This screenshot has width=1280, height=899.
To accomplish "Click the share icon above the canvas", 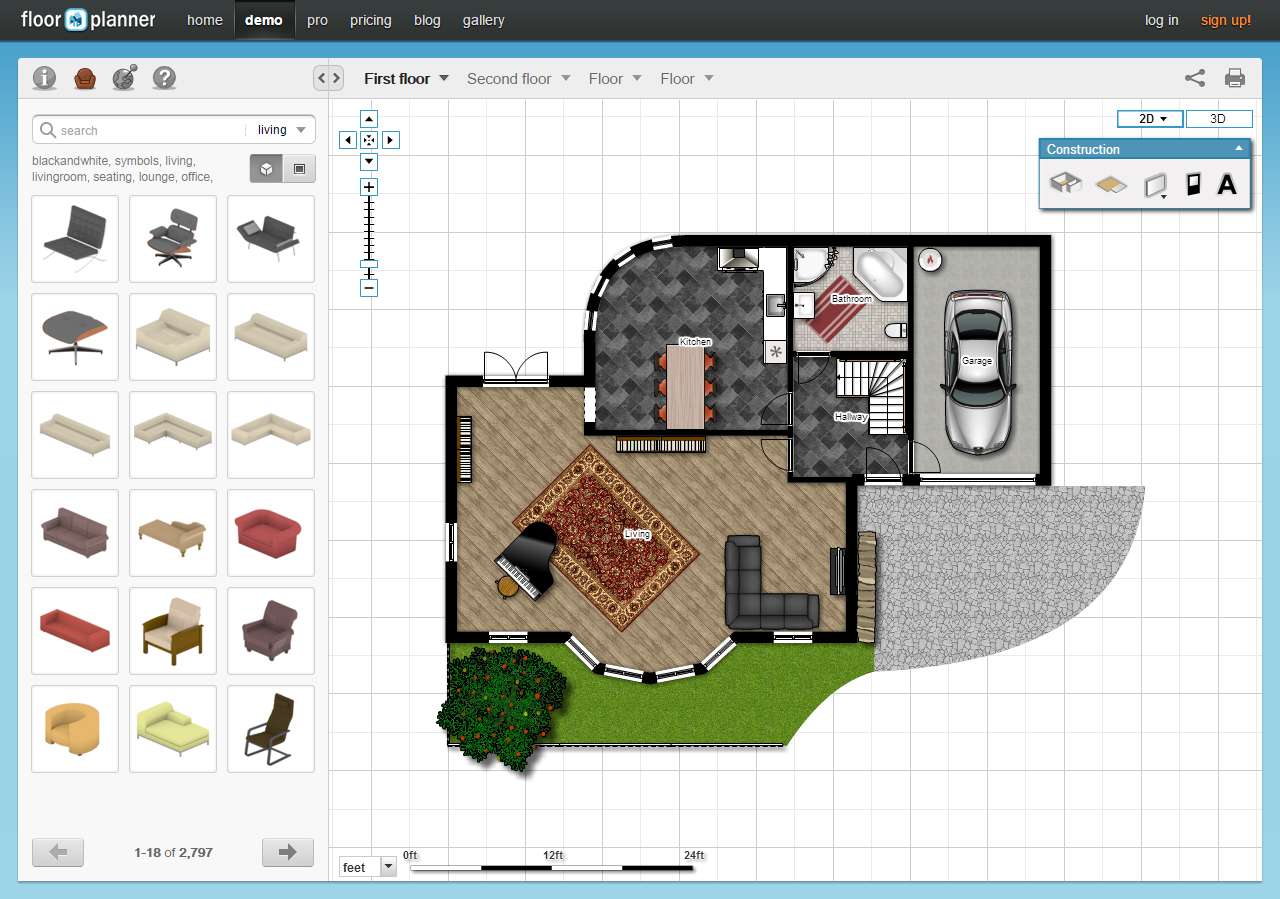I will (1194, 77).
